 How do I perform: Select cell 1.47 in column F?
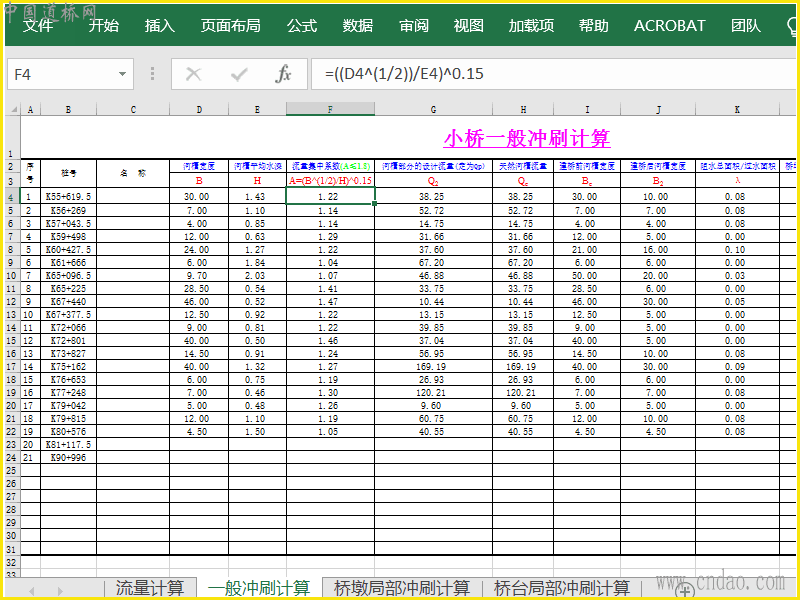pyautogui.click(x=330, y=302)
